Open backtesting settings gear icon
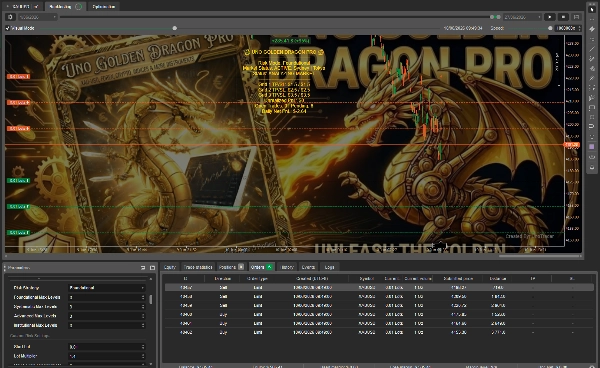The image size is (600, 368). point(10,17)
